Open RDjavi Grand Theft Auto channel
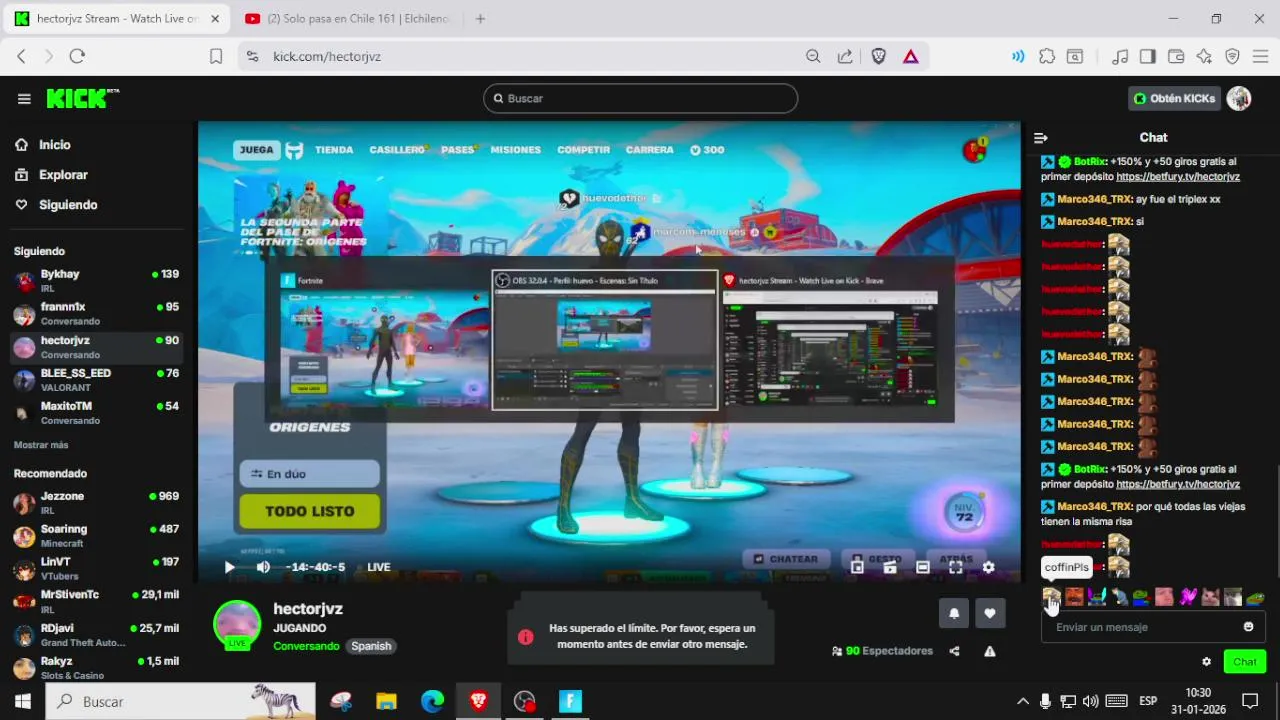Viewport: 1280px width, 720px height. pos(96,634)
